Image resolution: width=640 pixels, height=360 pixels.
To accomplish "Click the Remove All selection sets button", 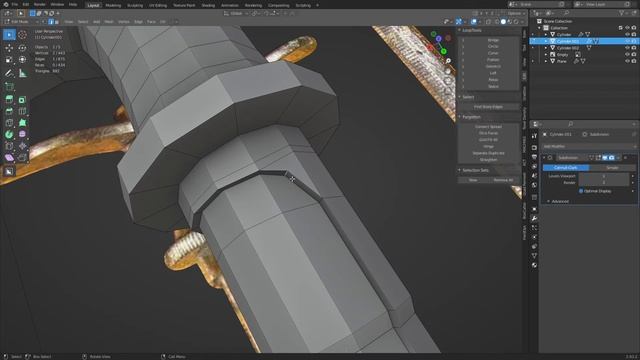I will (504, 180).
